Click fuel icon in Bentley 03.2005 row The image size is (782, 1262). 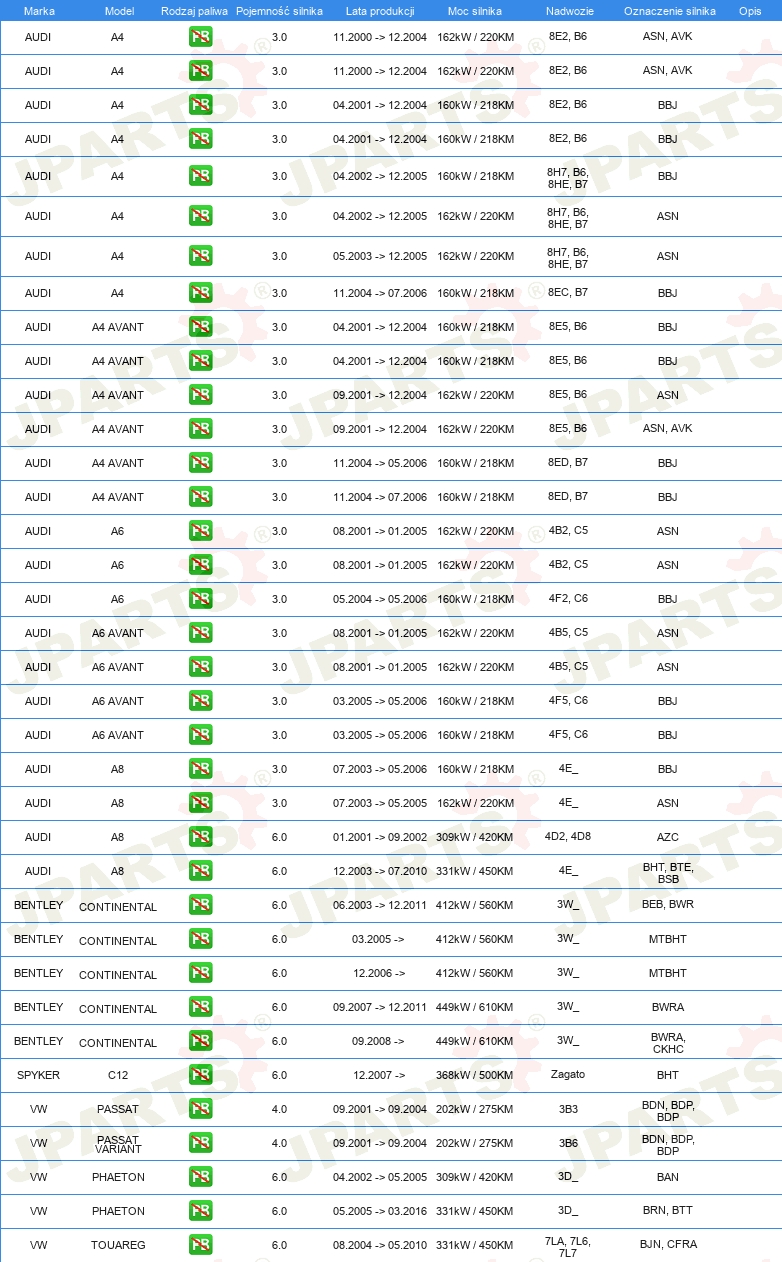click(x=200, y=939)
